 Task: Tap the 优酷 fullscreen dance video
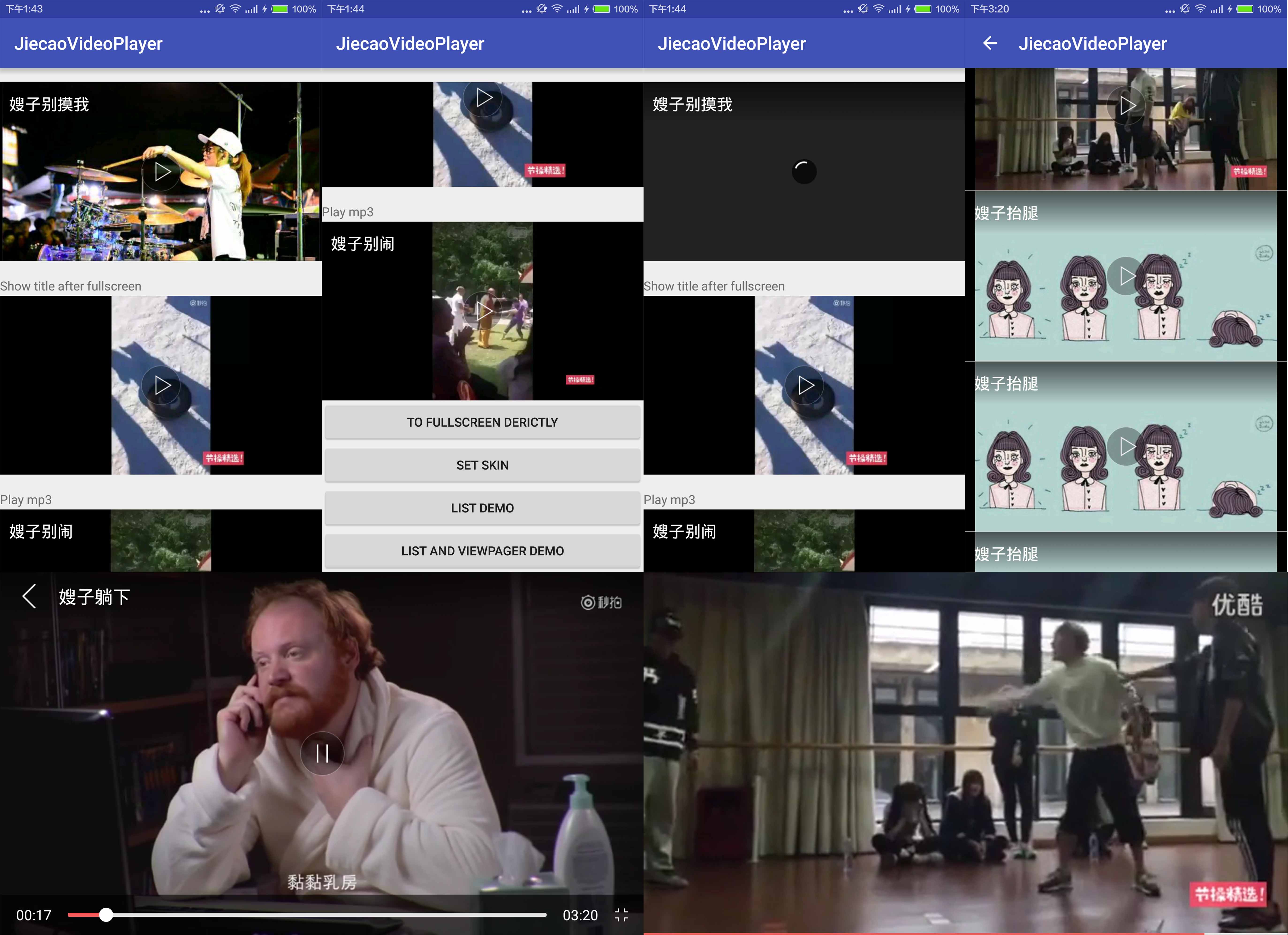click(x=966, y=753)
